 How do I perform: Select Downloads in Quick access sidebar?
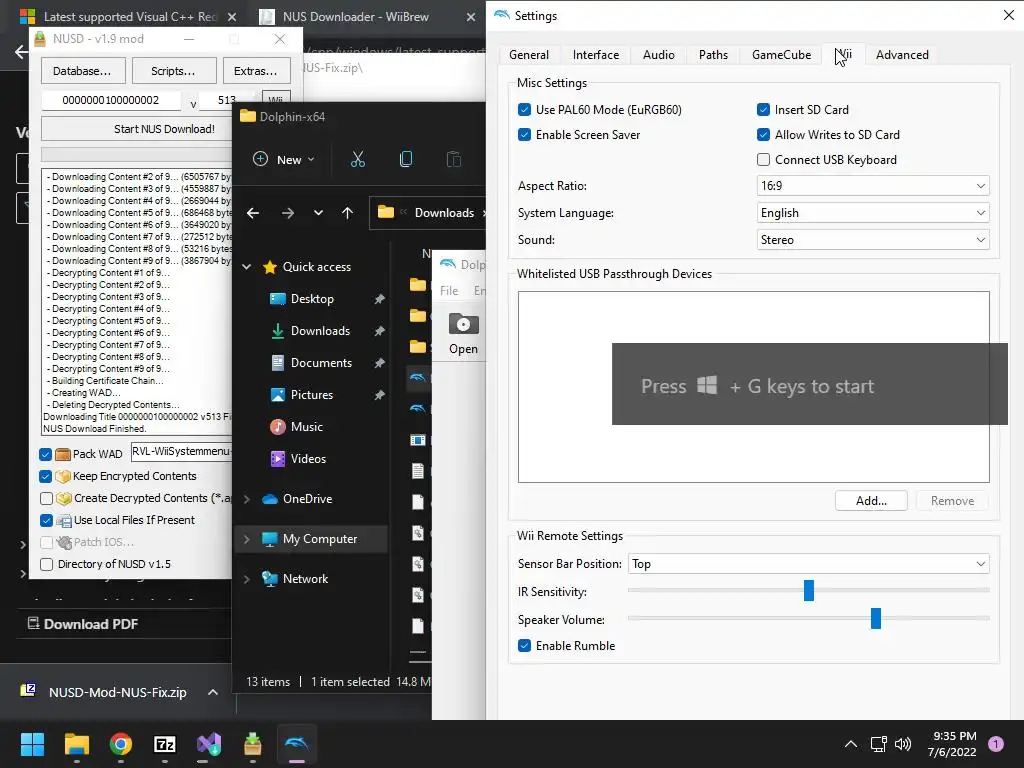coord(320,331)
